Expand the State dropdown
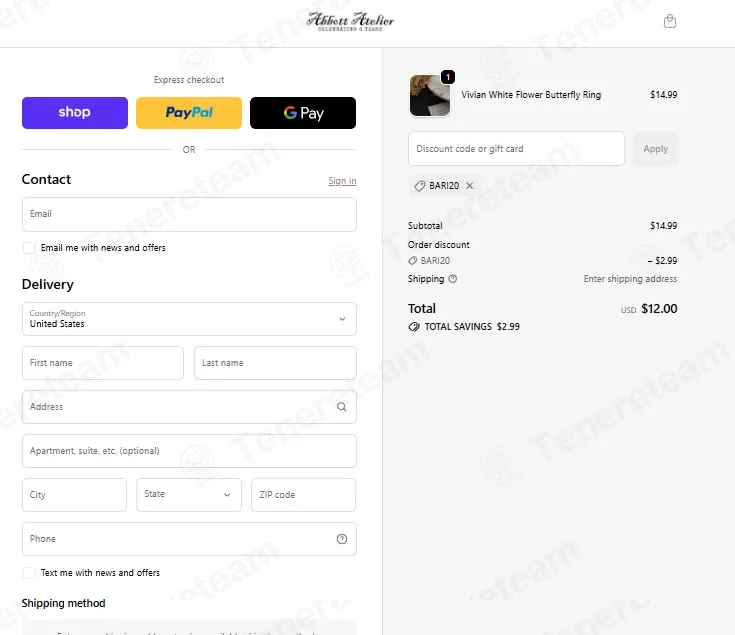The image size is (735, 635). [189, 494]
